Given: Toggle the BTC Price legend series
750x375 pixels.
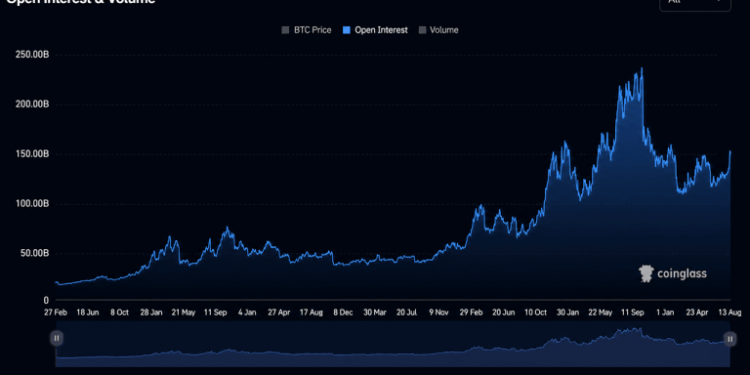Looking at the screenshot, I should [306, 30].
